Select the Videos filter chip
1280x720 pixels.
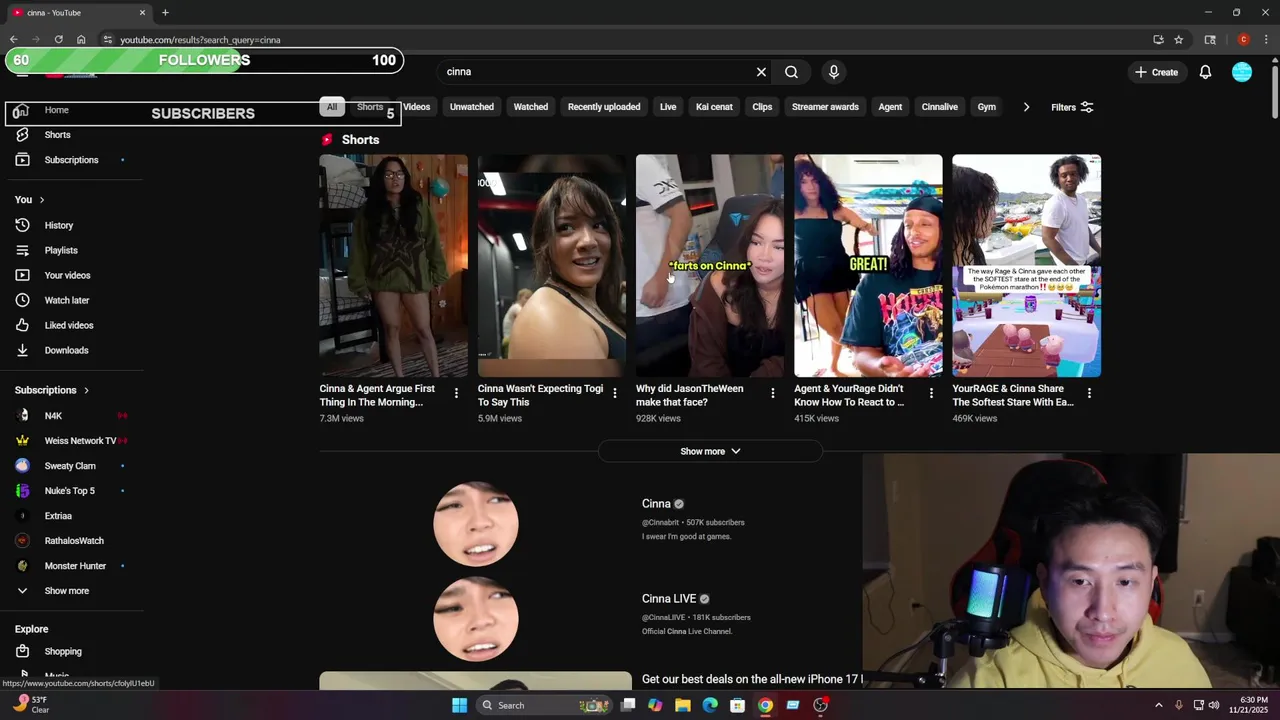416,107
